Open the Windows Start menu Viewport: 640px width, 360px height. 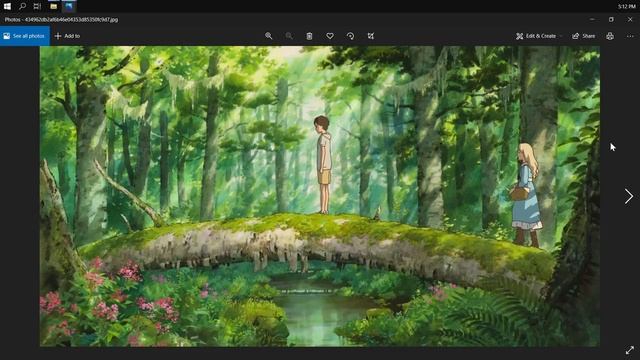[x=7, y=6]
